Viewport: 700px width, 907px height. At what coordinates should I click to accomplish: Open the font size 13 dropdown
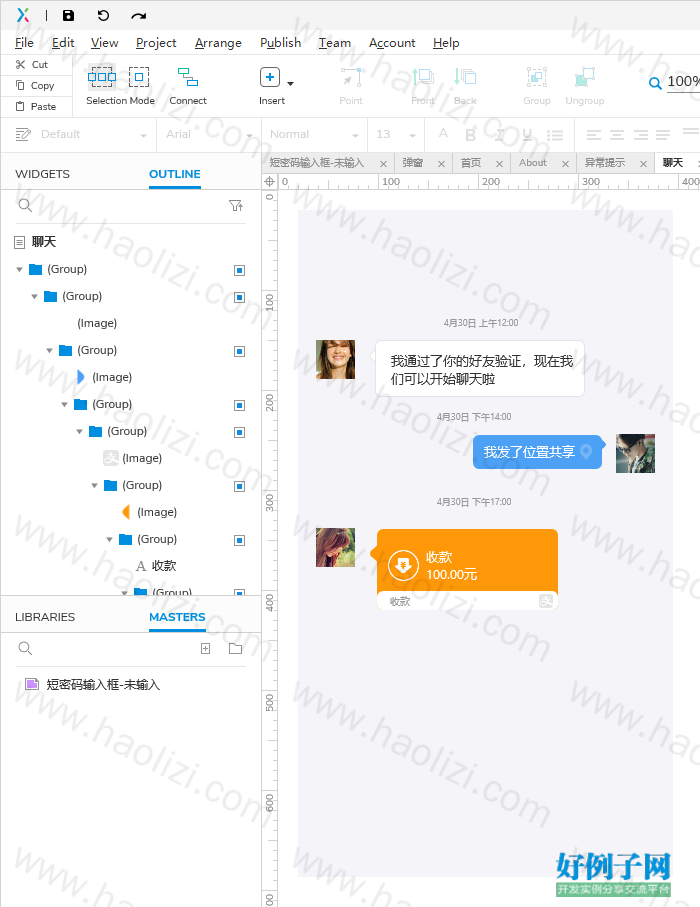pyautogui.click(x=396, y=135)
